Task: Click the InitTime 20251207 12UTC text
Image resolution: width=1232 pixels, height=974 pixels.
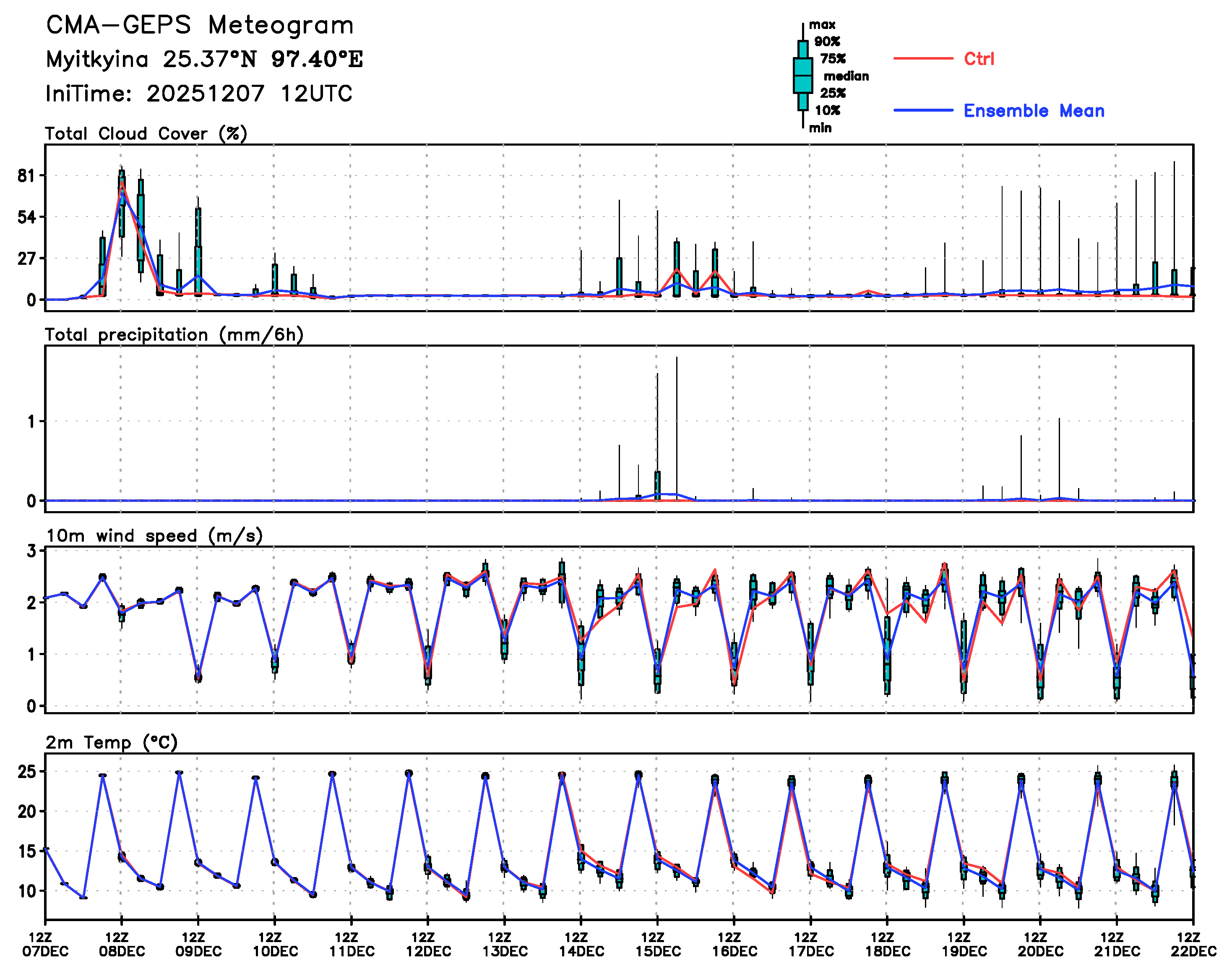Action: pyautogui.click(x=198, y=94)
